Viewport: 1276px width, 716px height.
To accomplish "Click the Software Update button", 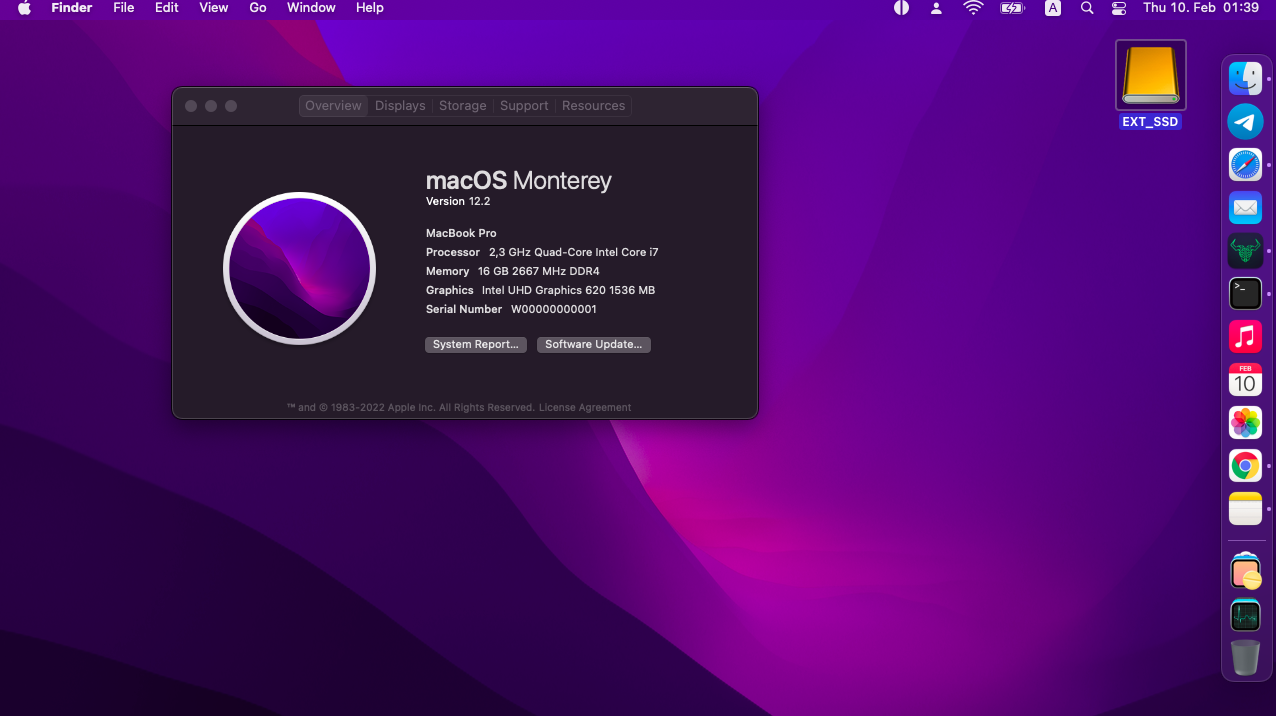I will click(x=594, y=345).
